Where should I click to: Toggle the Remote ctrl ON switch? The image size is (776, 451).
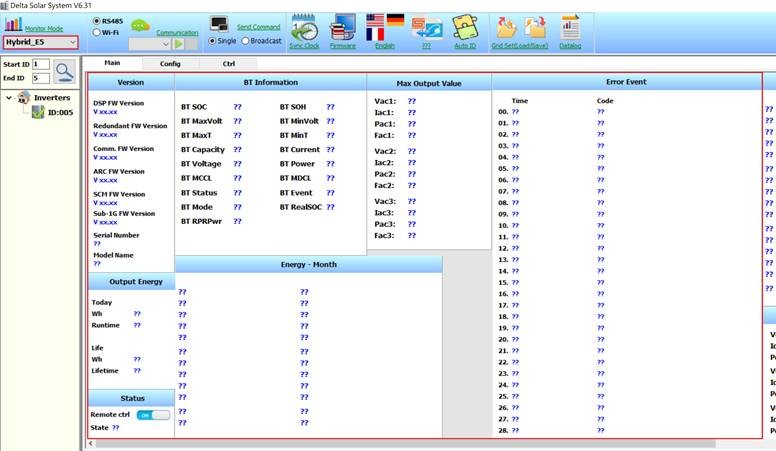(153, 415)
